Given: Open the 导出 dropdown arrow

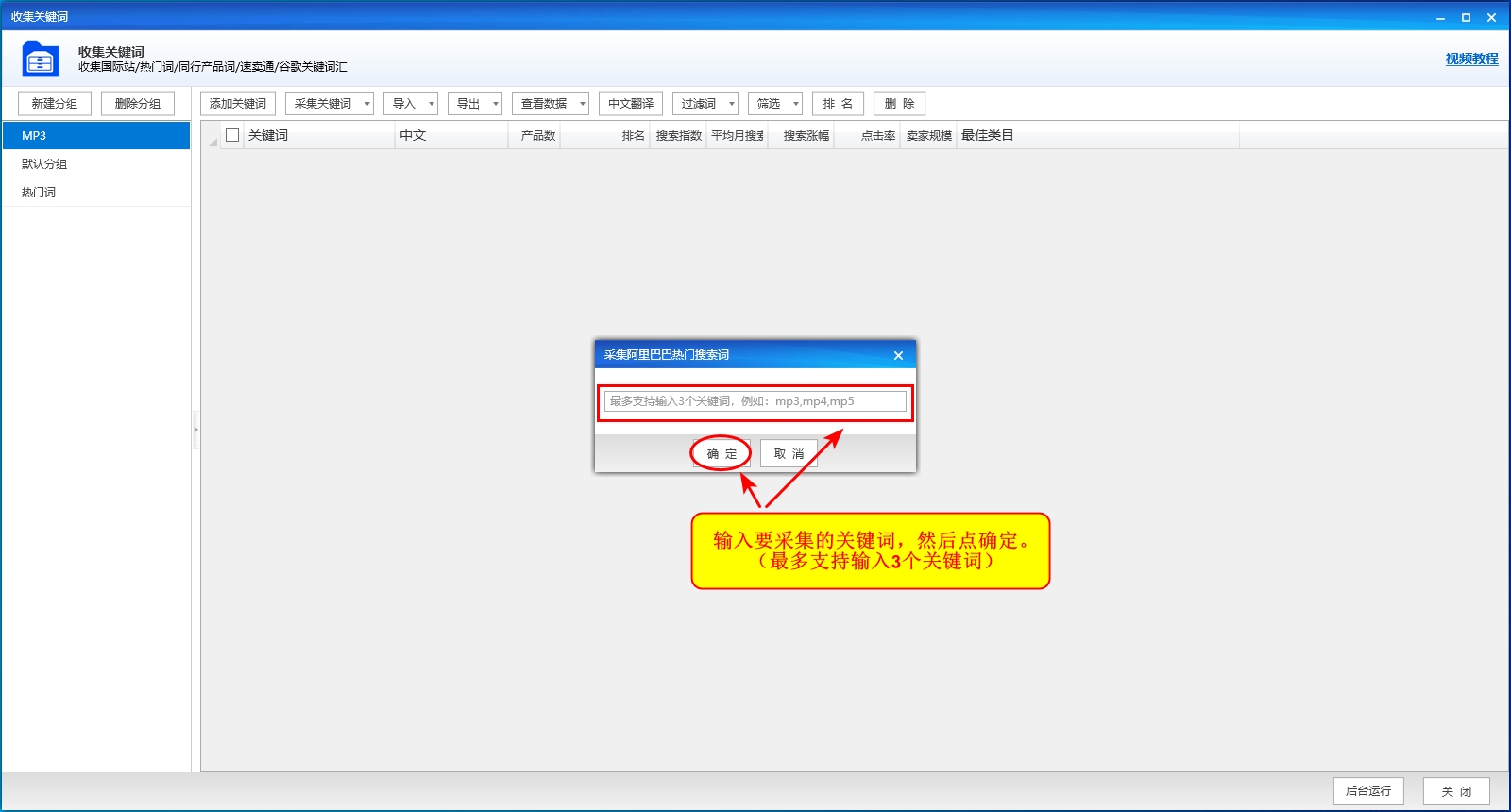Looking at the screenshot, I should (496, 104).
